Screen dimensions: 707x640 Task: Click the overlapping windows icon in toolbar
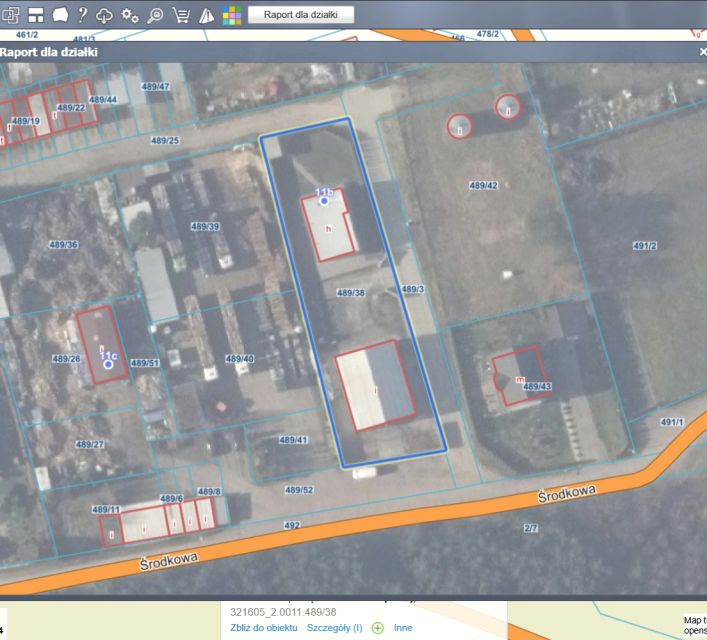(11, 15)
